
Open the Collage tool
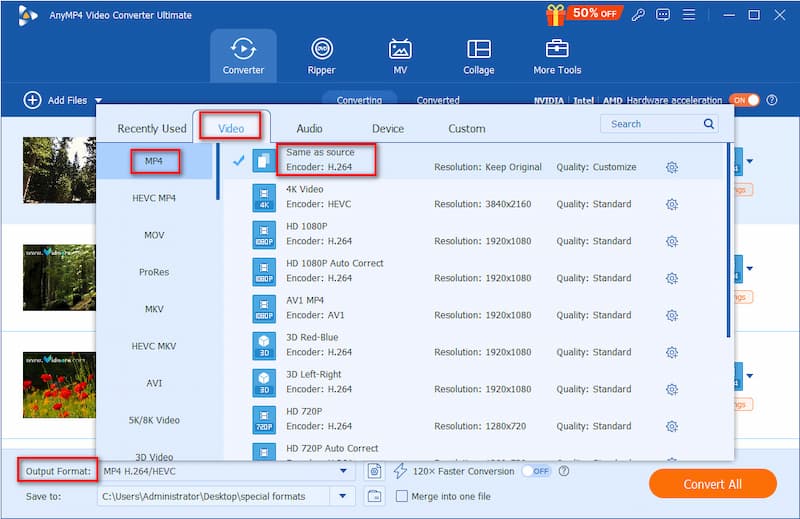click(x=479, y=56)
